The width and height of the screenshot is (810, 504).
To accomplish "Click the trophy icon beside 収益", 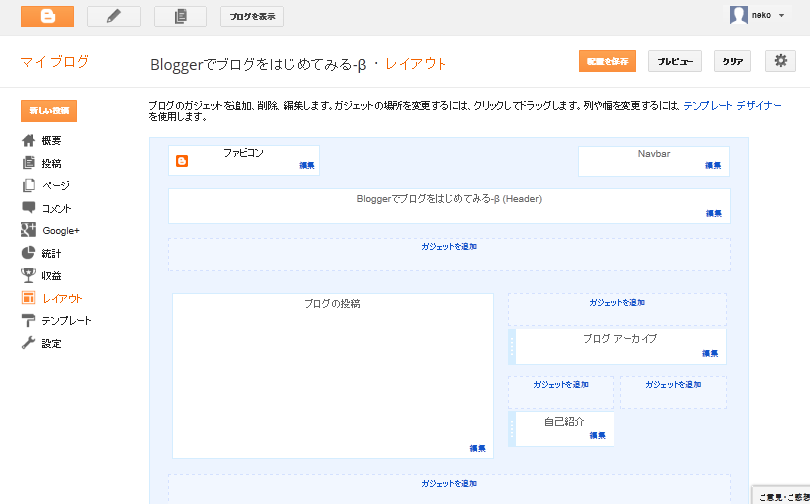I will pos(28,275).
